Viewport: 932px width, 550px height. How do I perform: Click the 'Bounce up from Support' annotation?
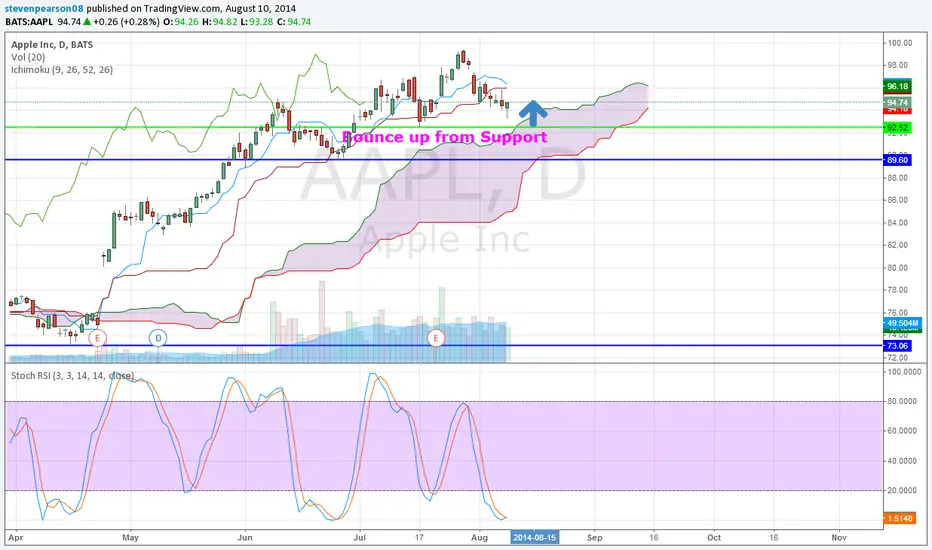pyautogui.click(x=445, y=137)
